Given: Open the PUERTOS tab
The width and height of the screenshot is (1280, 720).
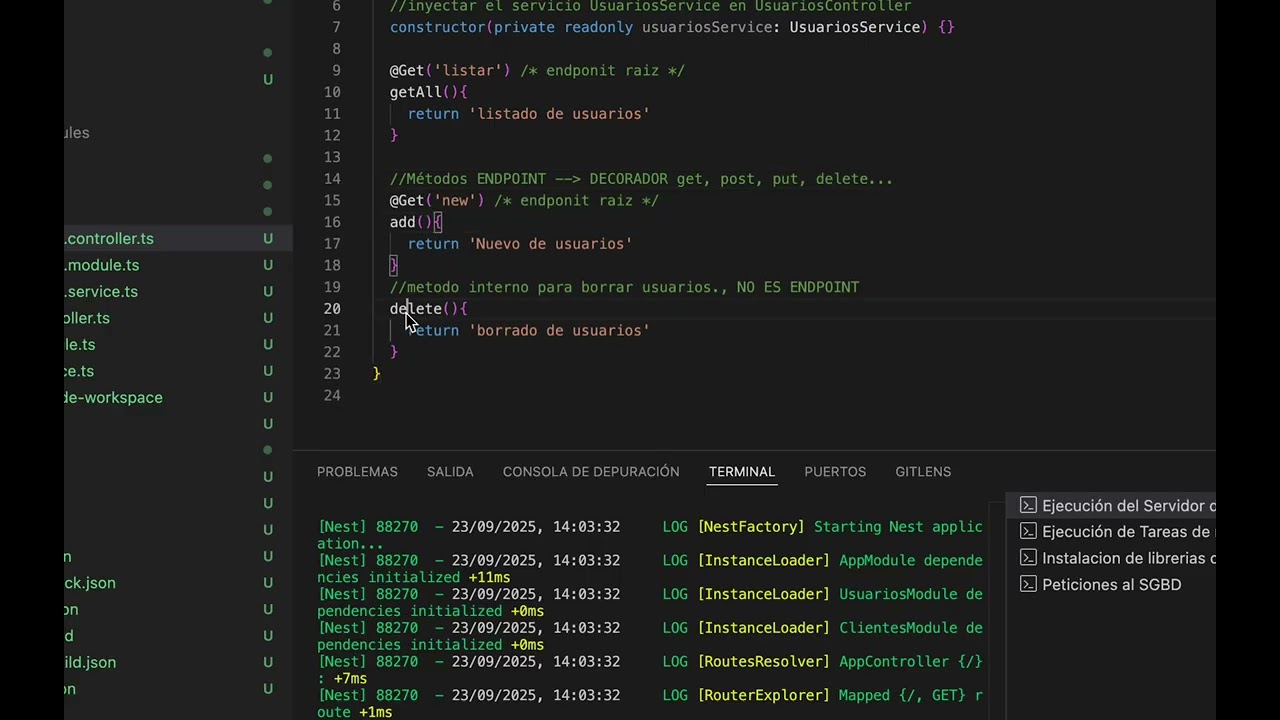Looking at the screenshot, I should coord(835,472).
